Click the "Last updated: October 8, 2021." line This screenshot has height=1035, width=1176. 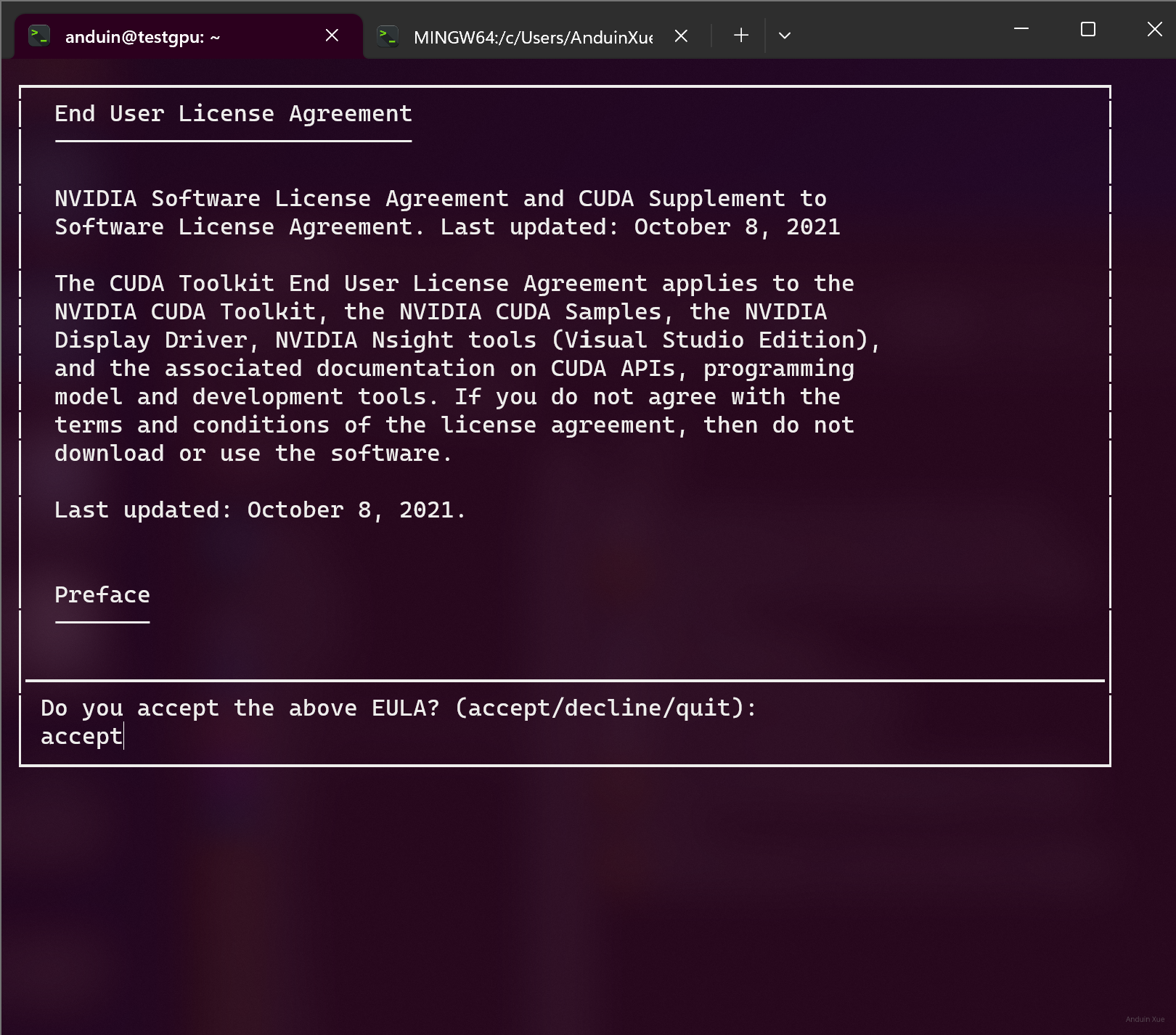(x=260, y=510)
